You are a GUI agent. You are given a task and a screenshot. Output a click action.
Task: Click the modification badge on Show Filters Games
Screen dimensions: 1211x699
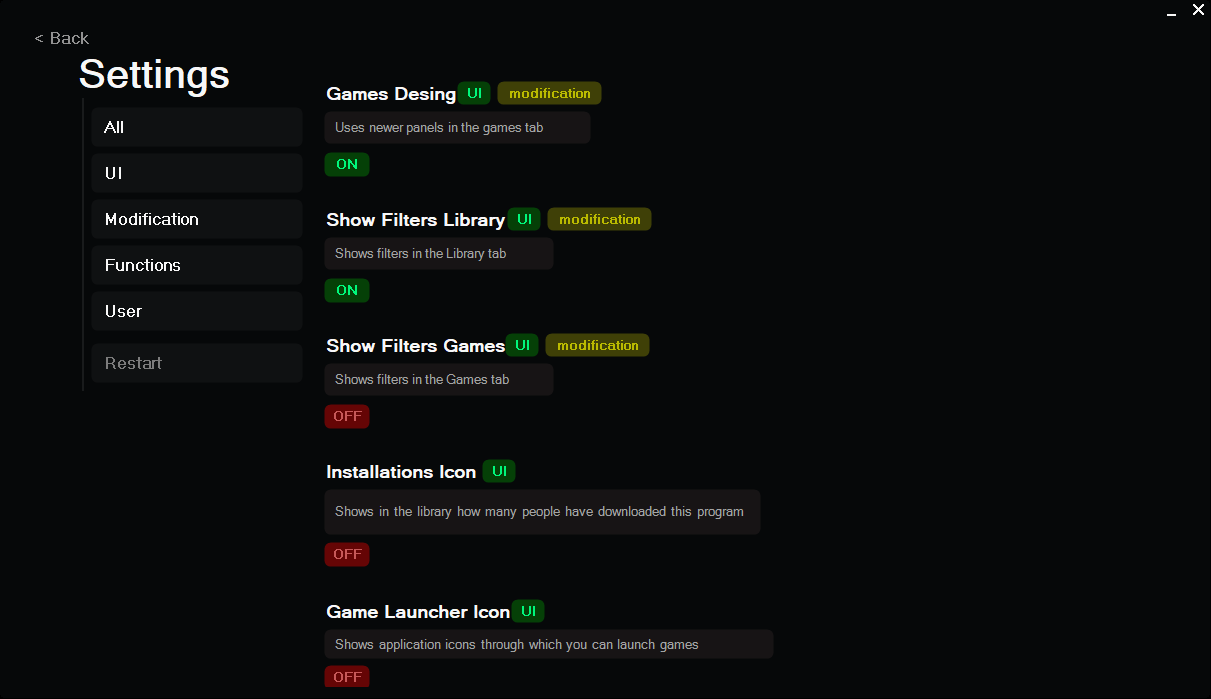point(597,344)
